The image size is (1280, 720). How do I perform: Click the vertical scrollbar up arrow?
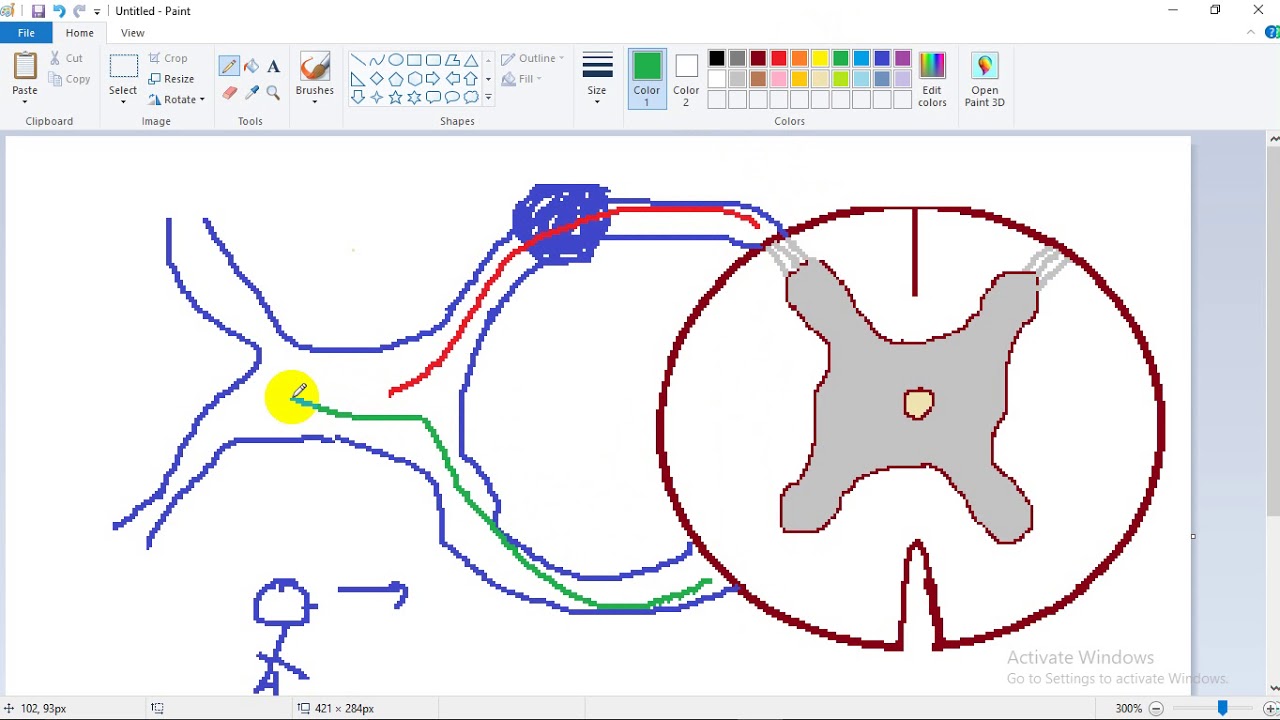pos(1274,139)
